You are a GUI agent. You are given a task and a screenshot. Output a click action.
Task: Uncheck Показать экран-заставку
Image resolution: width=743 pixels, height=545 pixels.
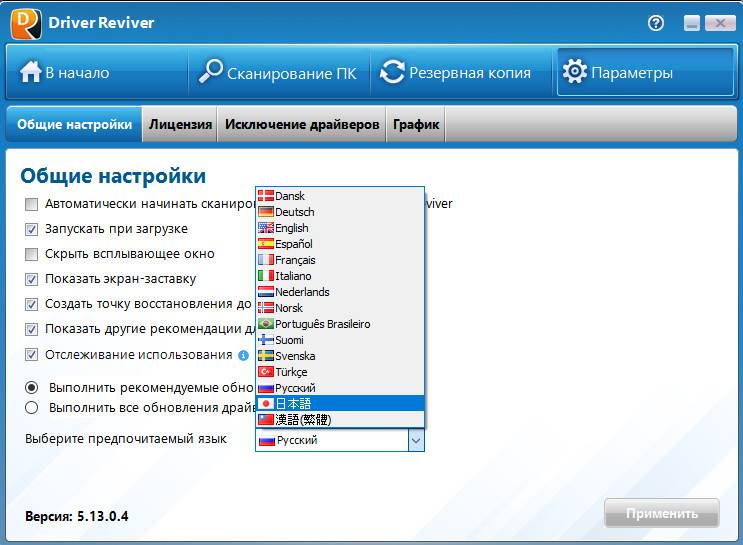click(x=31, y=280)
